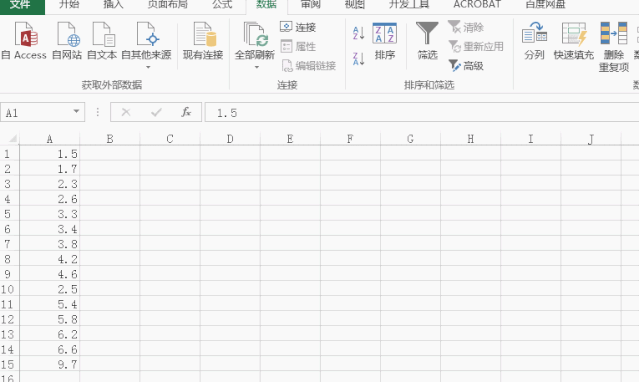639x382 pixels.
Task: Select row 1 header
Action: coord(9,154)
